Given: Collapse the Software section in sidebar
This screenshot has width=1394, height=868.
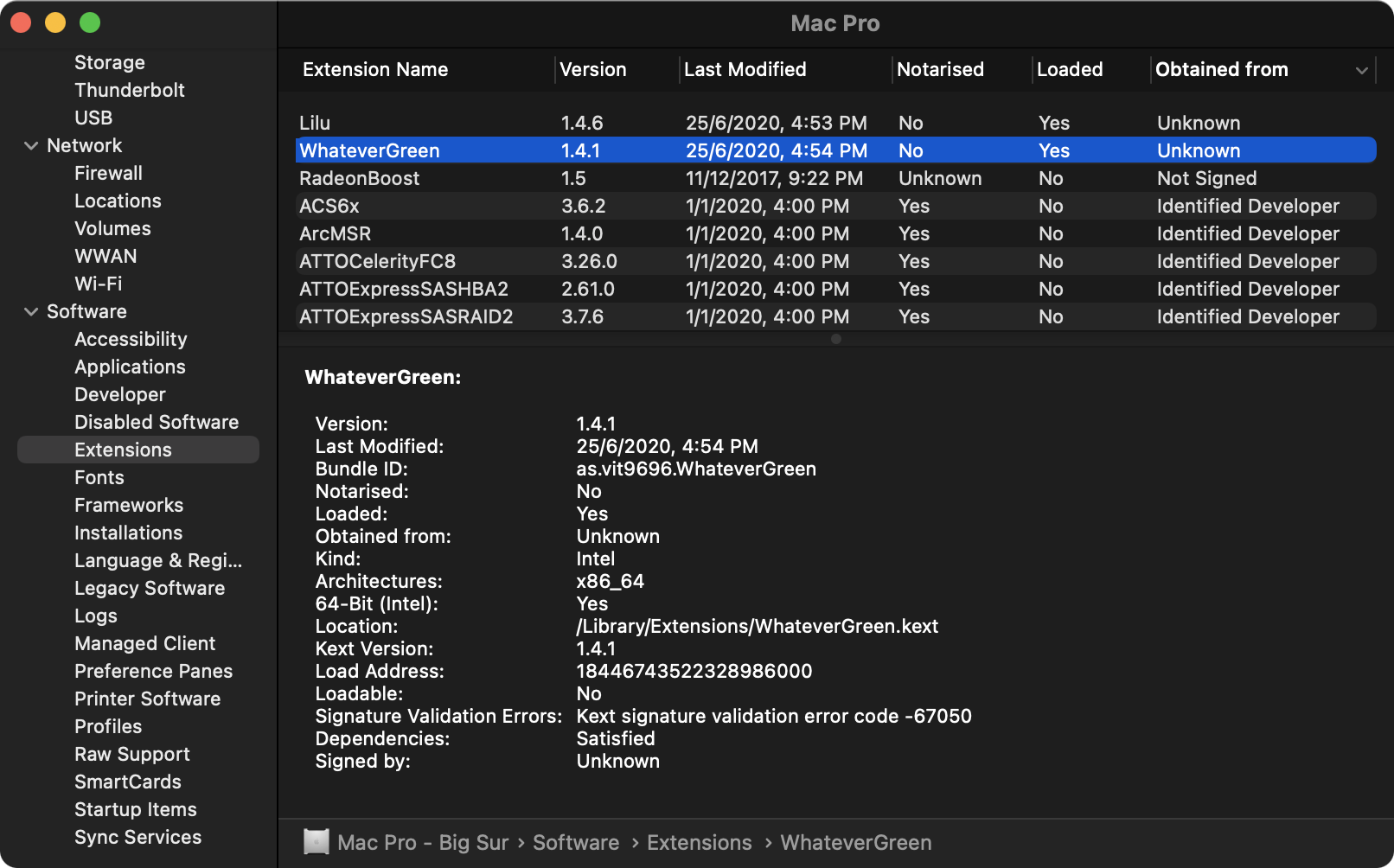Looking at the screenshot, I should click(31, 311).
